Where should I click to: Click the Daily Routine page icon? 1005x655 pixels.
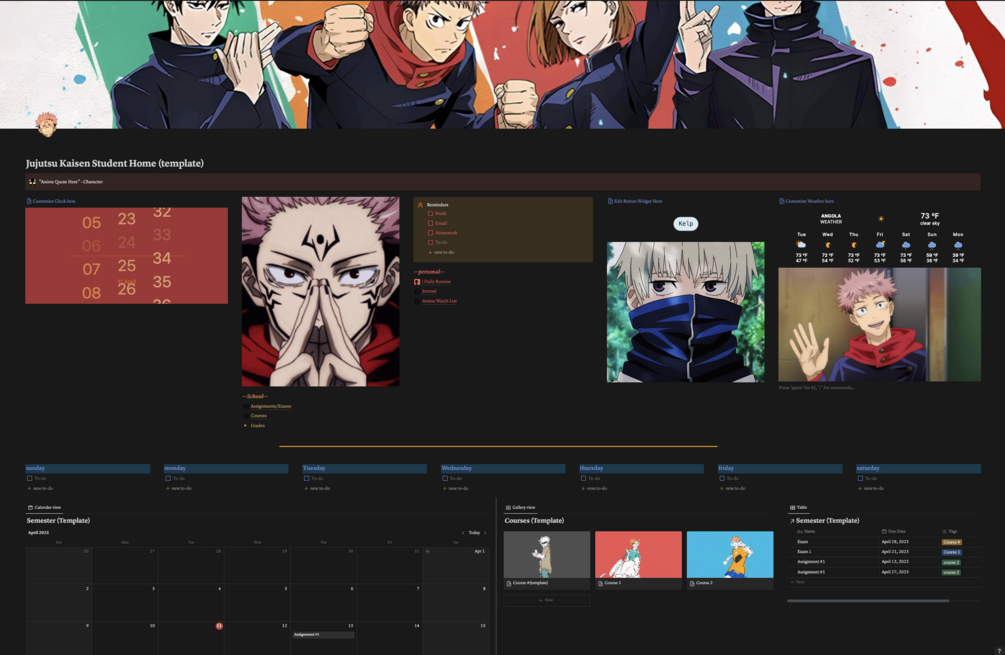[417, 281]
